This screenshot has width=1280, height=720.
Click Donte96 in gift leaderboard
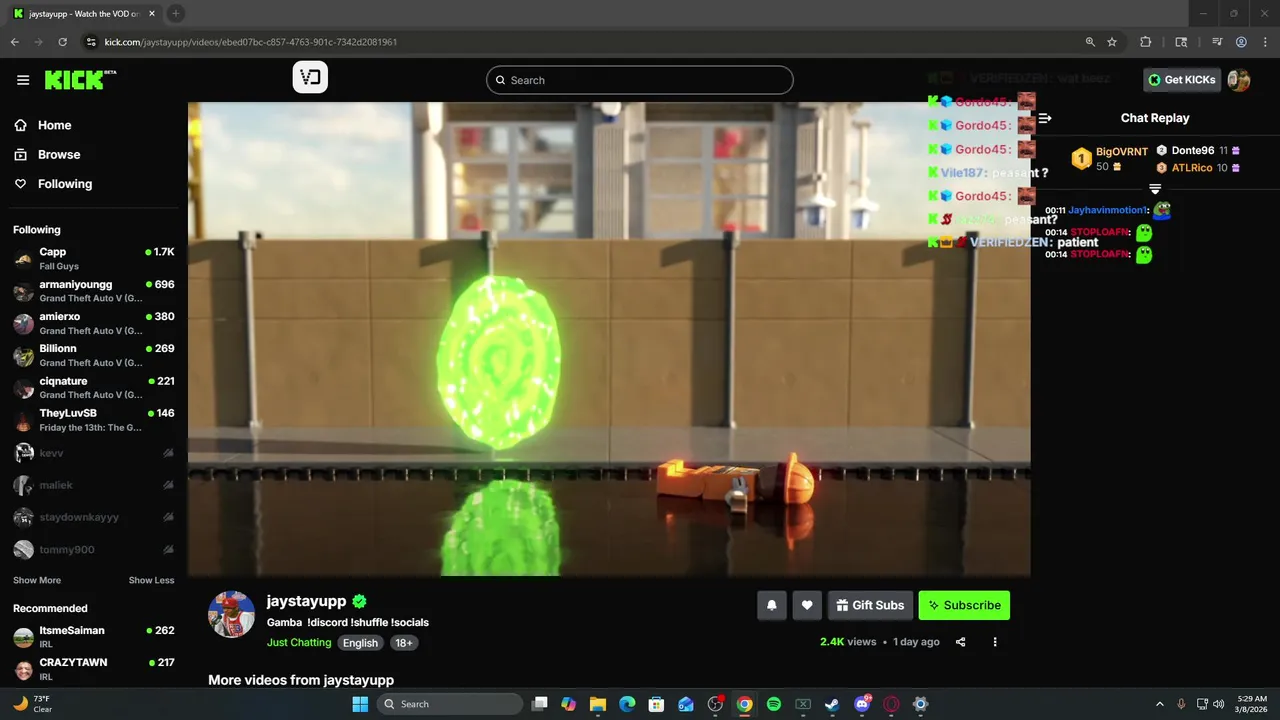1192,151
